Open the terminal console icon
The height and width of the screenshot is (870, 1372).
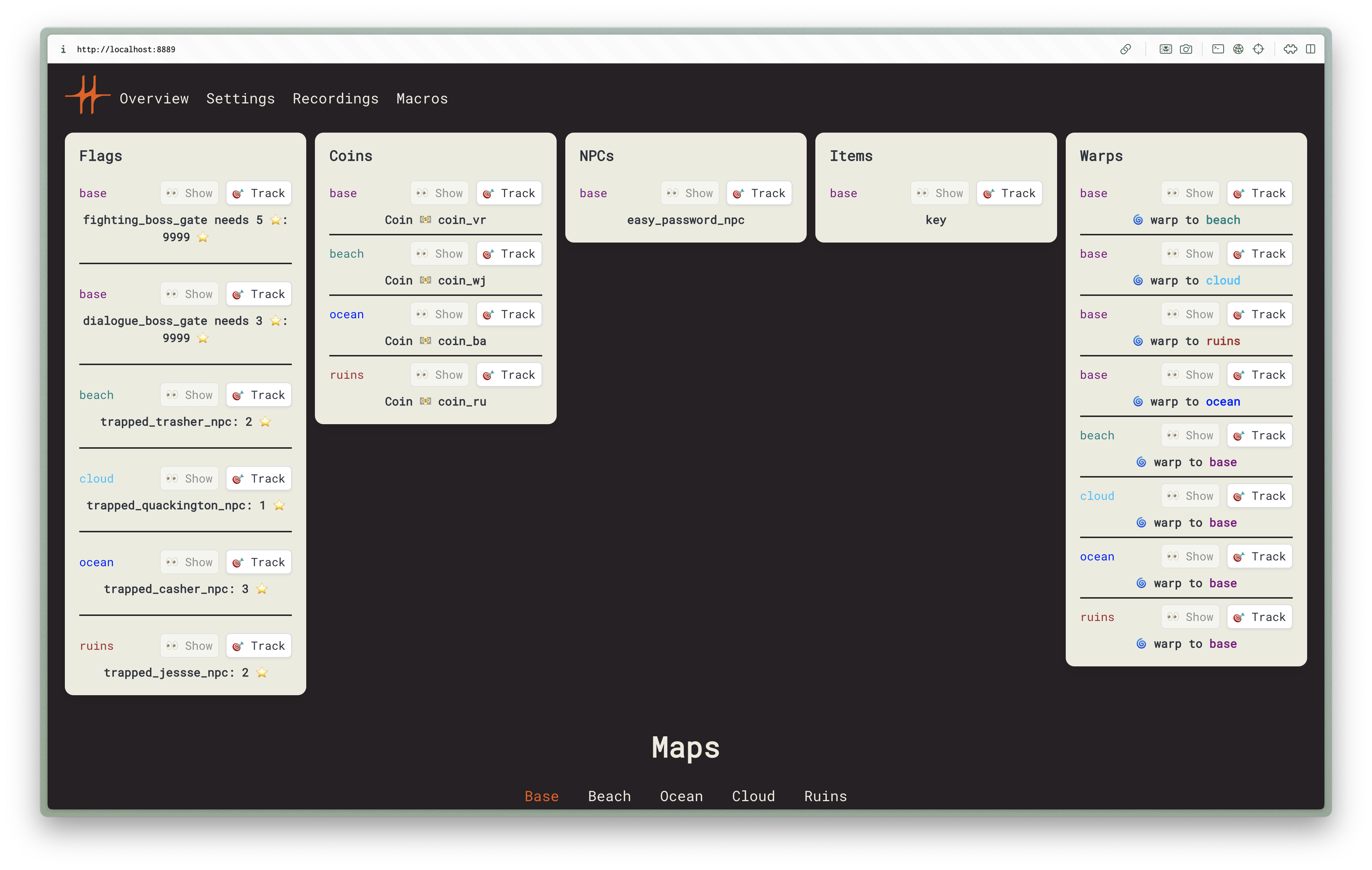coord(1217,49)
